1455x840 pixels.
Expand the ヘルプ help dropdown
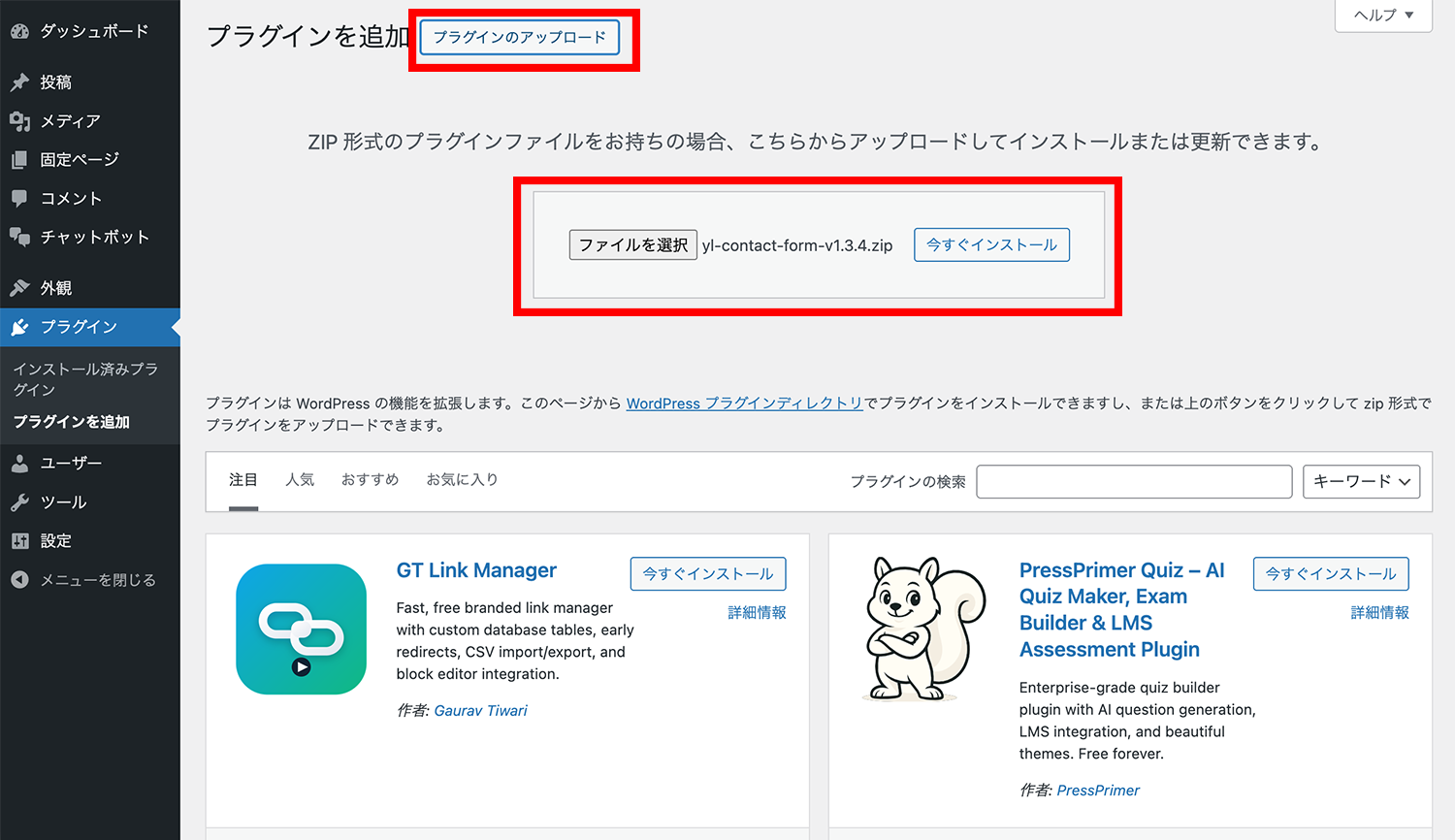click(x=1383, y=16)
